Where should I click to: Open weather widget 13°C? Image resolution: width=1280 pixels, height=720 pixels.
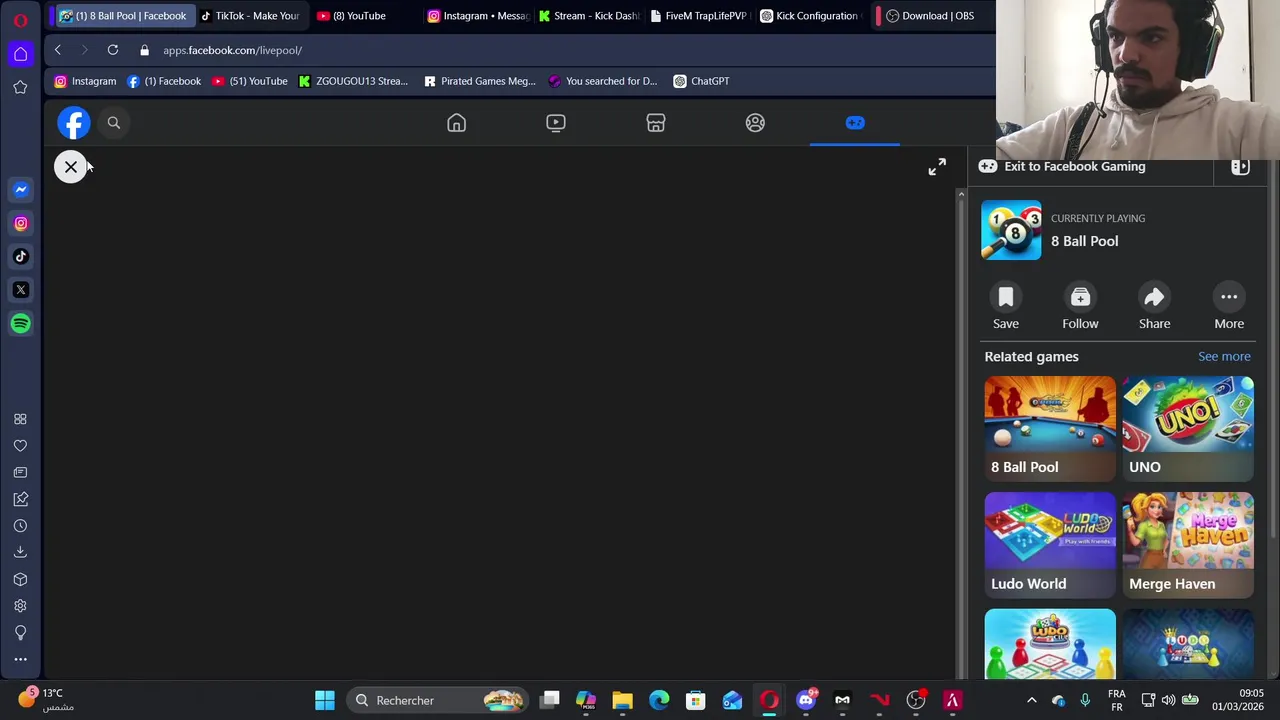[x=45, y=700]
